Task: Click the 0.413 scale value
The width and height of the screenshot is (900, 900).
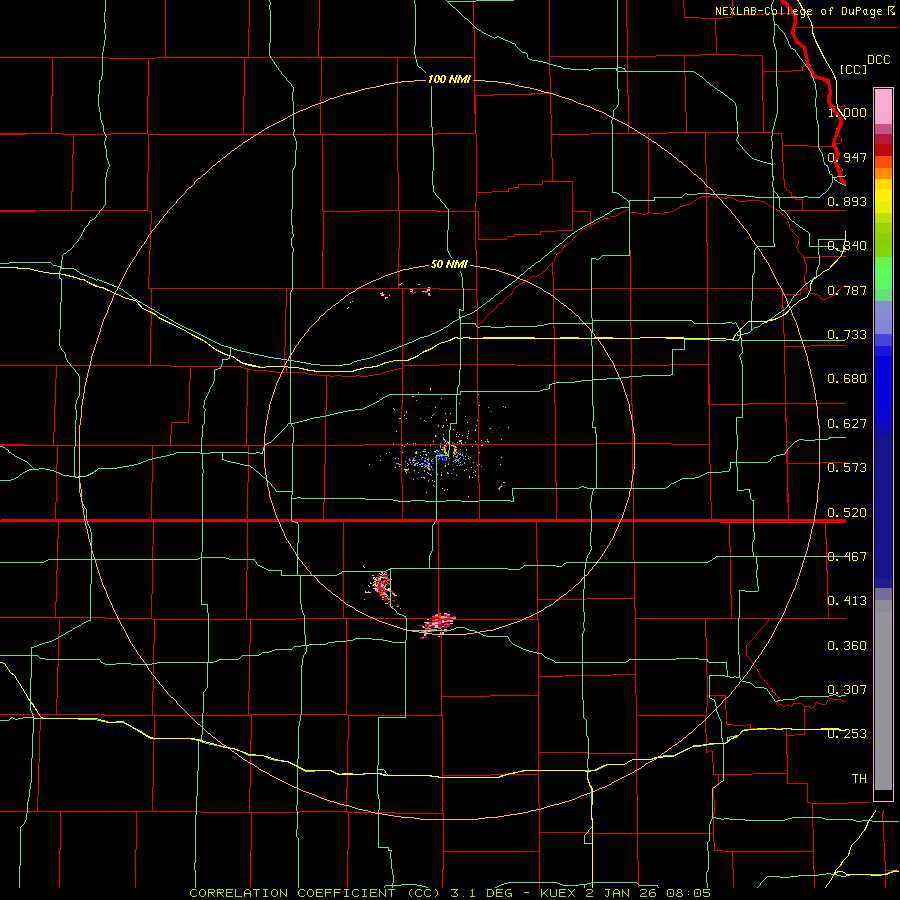Action: [847, 601]
